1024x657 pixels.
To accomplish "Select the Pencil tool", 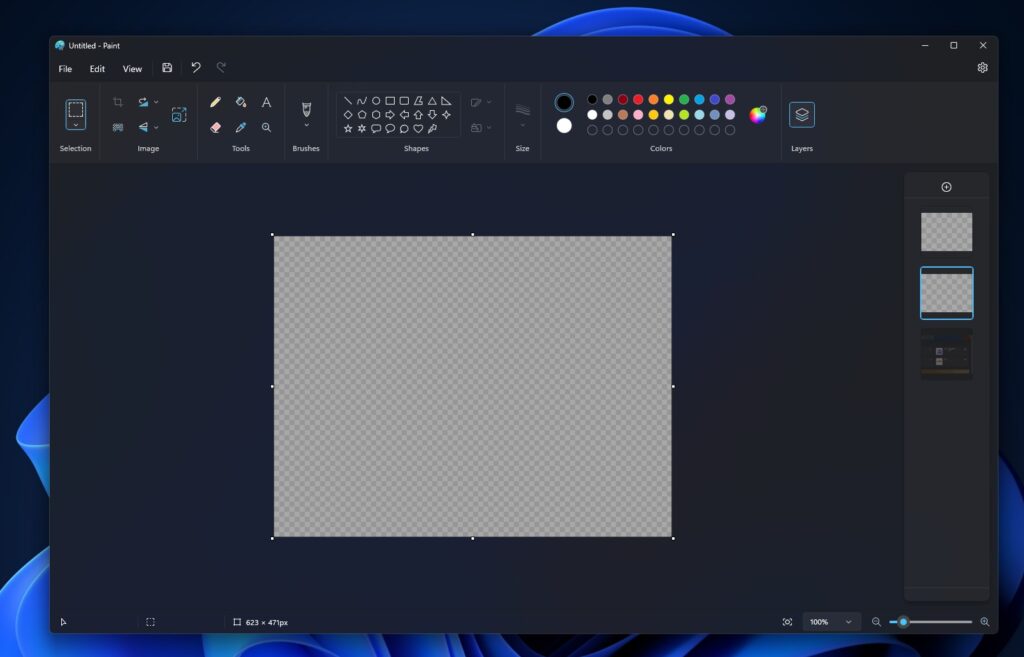I will coord(215,102).
